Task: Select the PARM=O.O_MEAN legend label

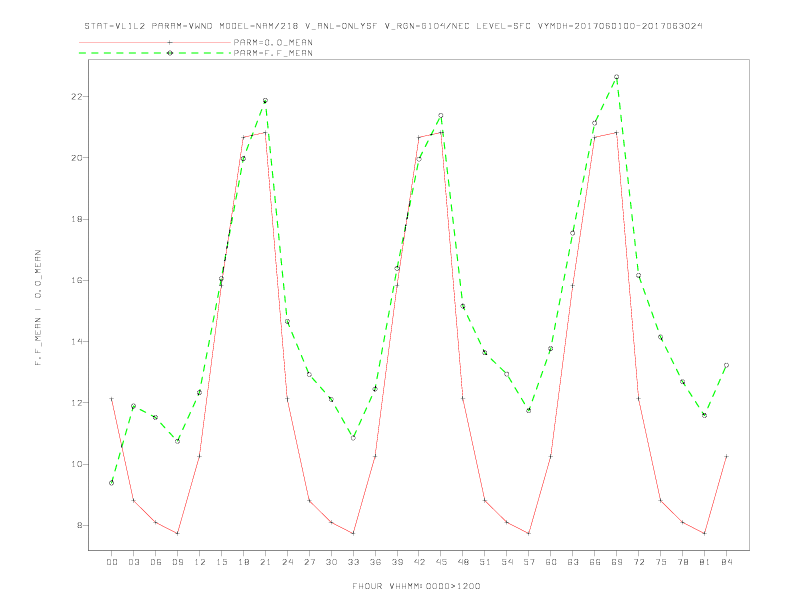Action: pyautogui.click(x=273, y=42)
